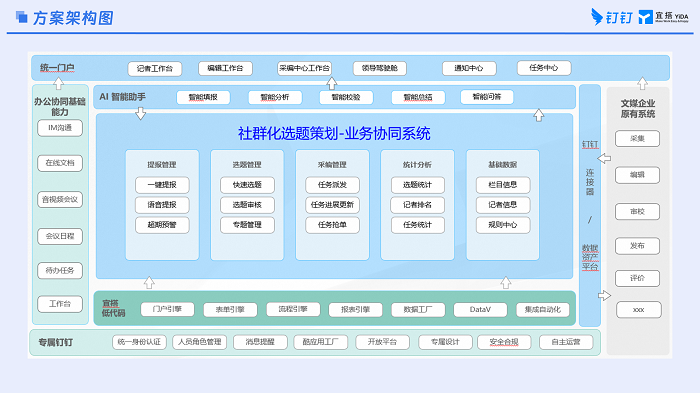Image resolution: width=700 pixels, height=393 pixels.
Task: Open the 规则中心 box
Action: 503,225
